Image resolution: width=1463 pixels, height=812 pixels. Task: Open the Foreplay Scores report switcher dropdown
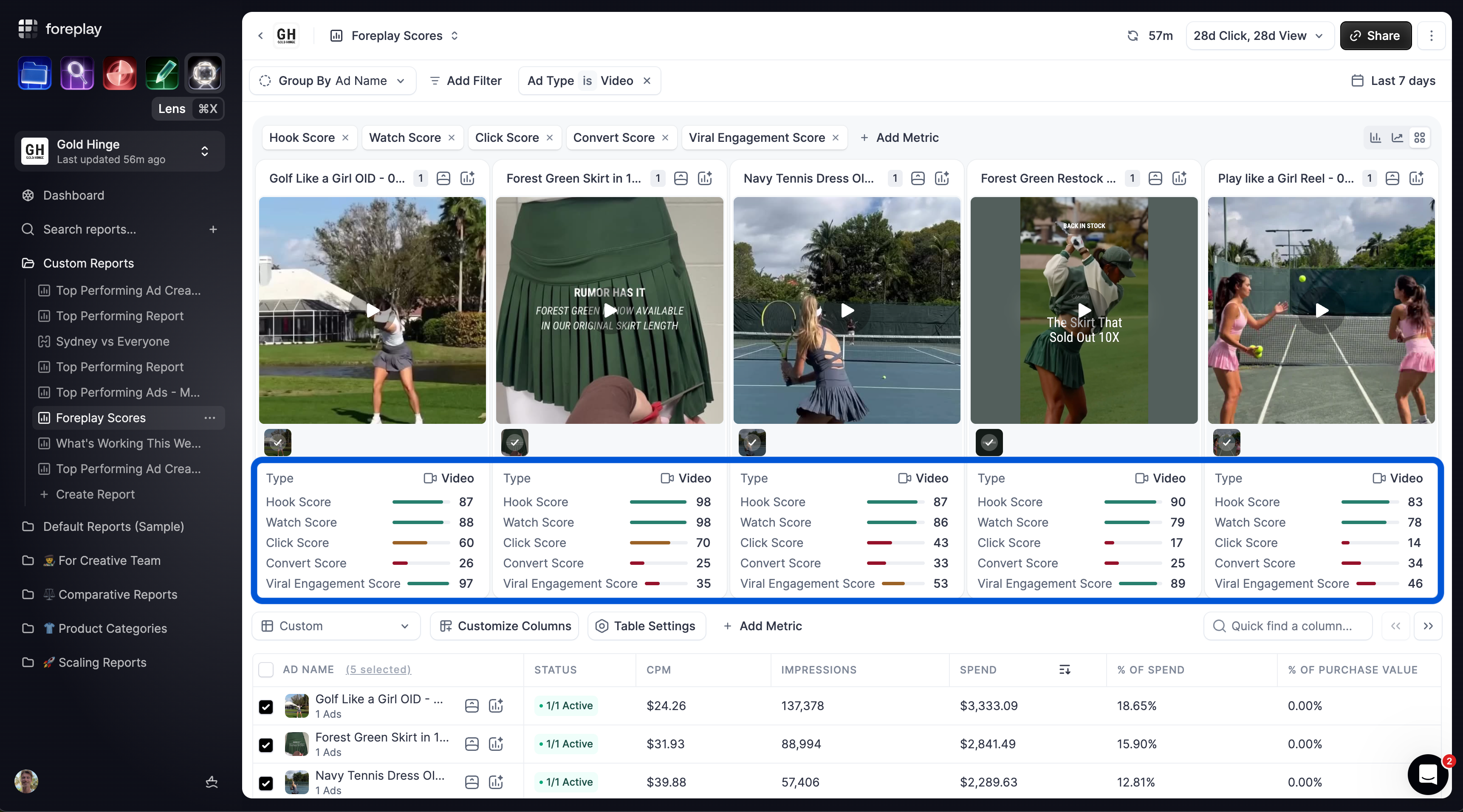[395, 36]
